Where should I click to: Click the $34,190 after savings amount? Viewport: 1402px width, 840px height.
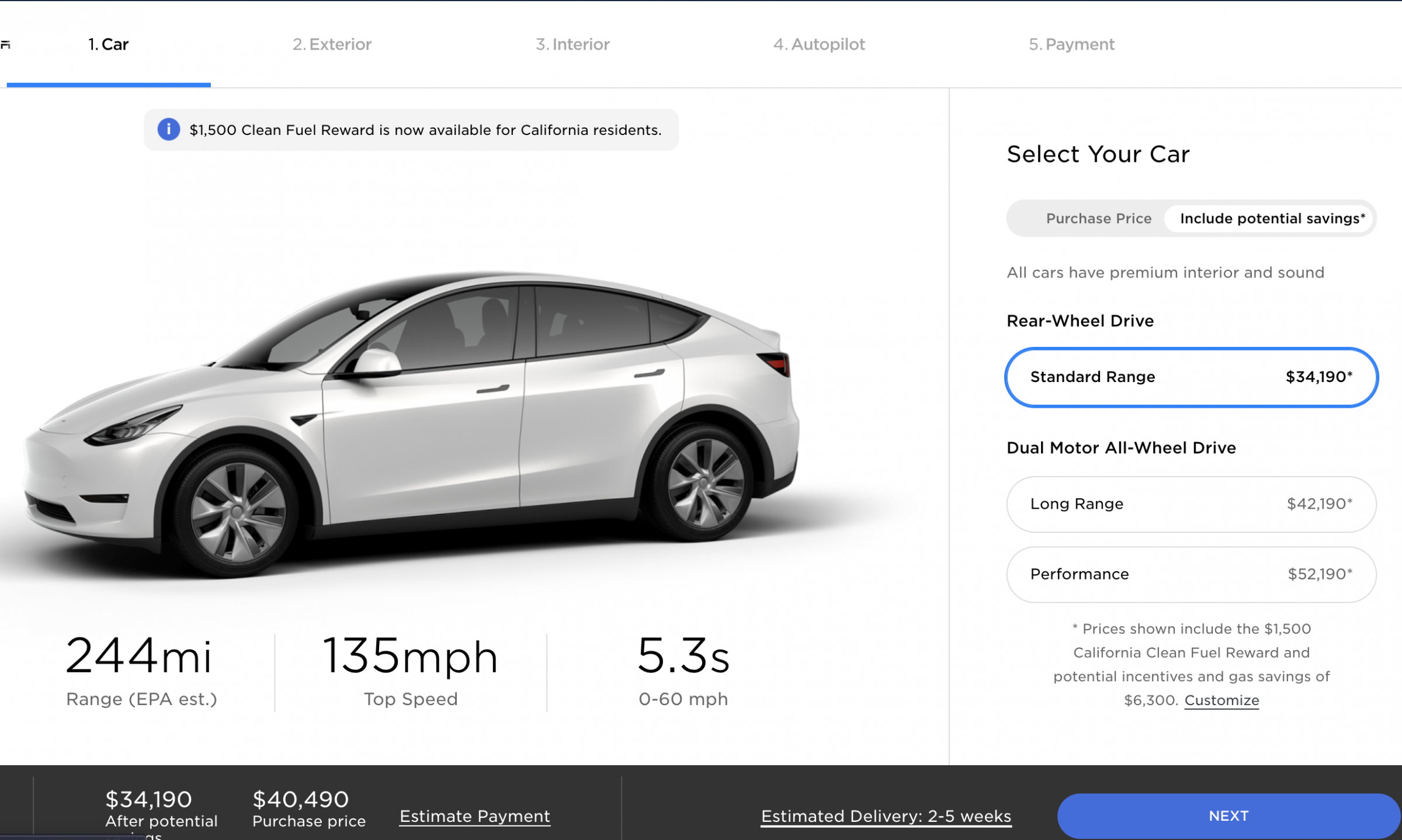(148, 799)
